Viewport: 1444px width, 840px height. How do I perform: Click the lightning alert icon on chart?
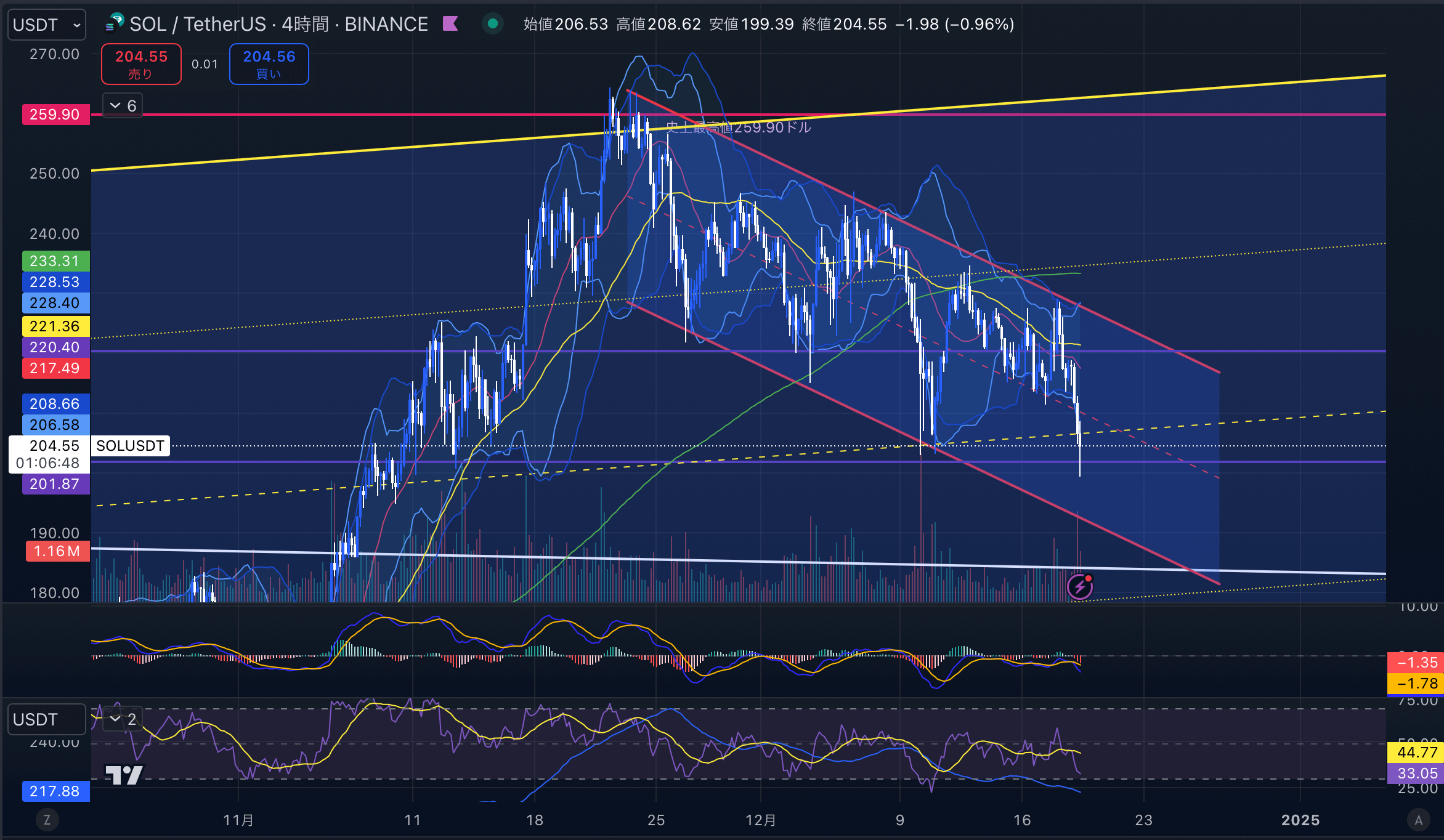tap(1080, 586)
